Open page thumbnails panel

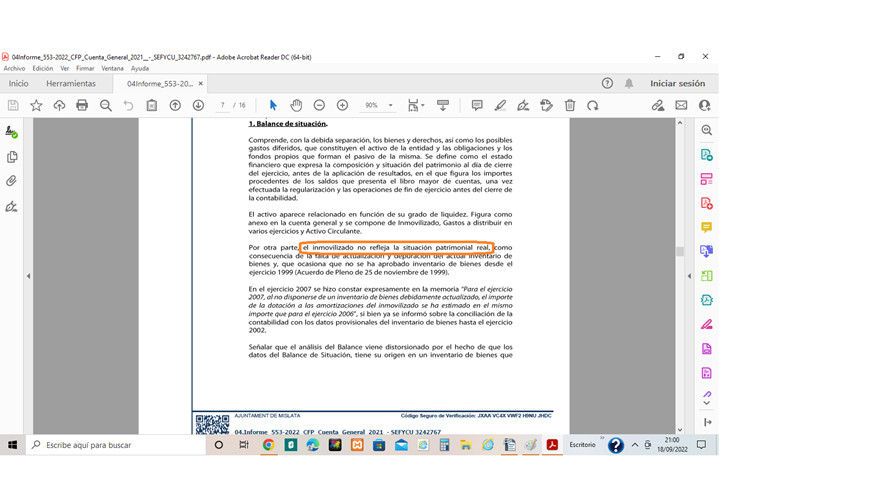point(12,157)
